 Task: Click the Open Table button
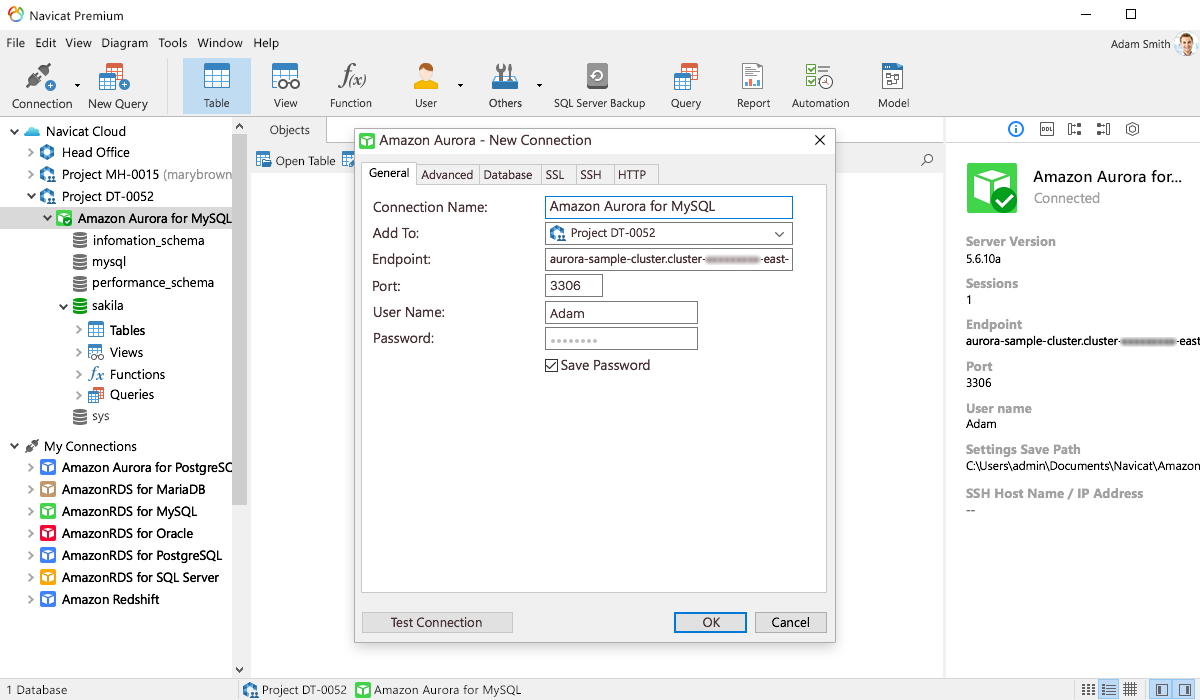click(296, 160)
